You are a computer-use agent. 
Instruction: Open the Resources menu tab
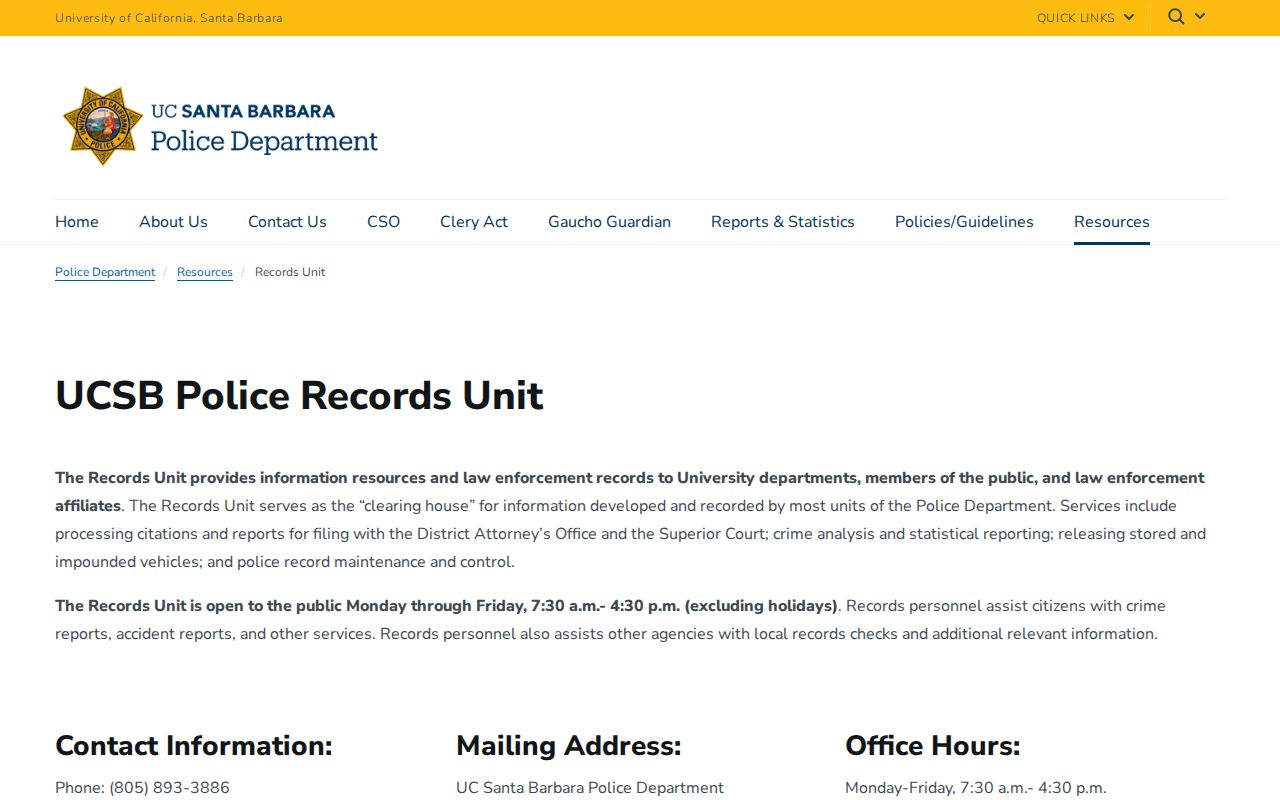click(x=1112, y=222)
